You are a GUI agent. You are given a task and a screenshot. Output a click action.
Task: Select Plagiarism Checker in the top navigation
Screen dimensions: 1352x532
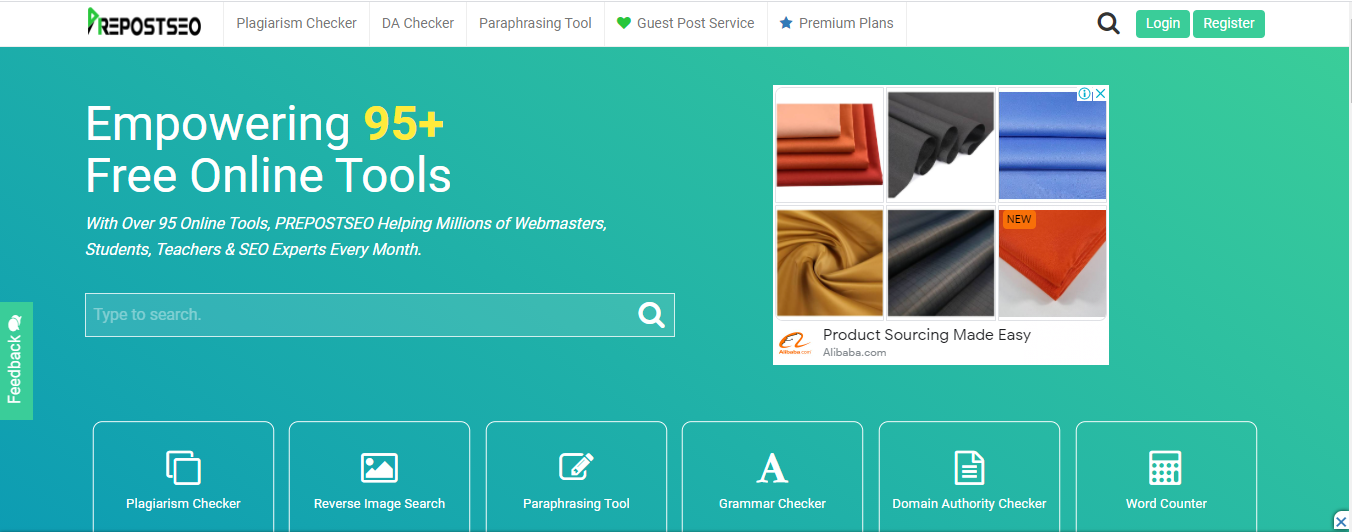pyautogui.click(x=296, y=23)
